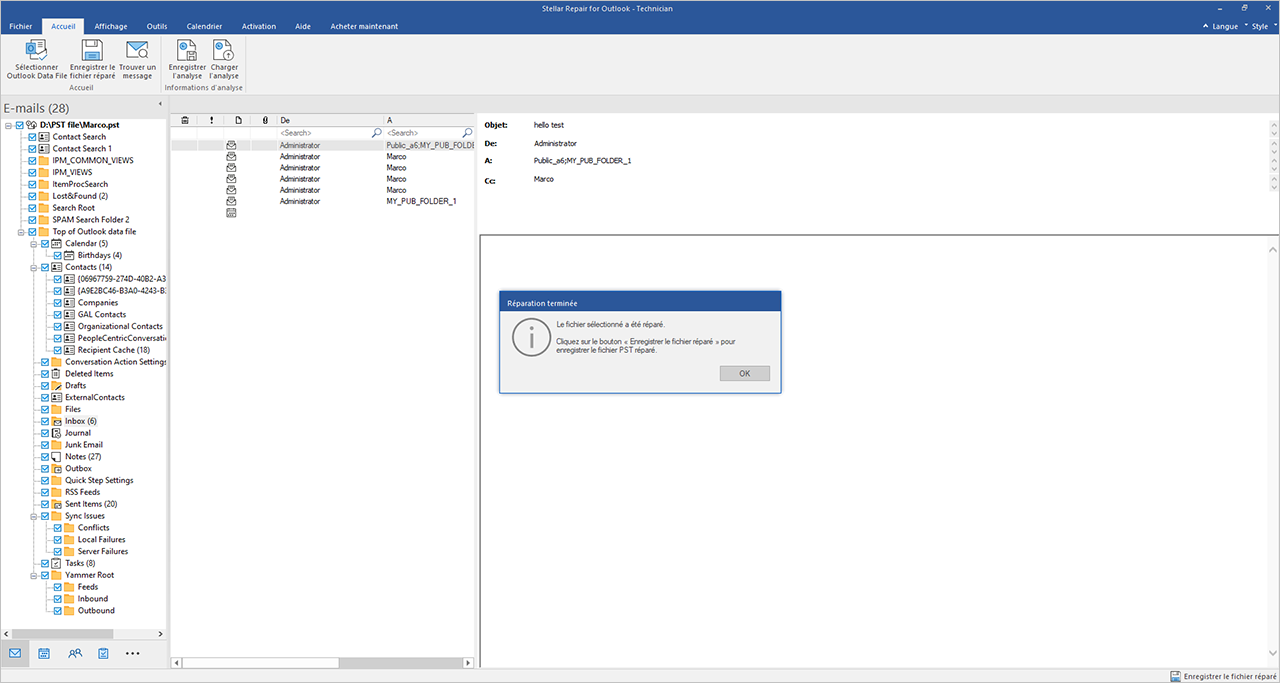This screenshot has width=1280, height=683.
Task: Uncheck the Sent Items (20) checkbox
Action: pyautogui.click(x=44, y=504)
